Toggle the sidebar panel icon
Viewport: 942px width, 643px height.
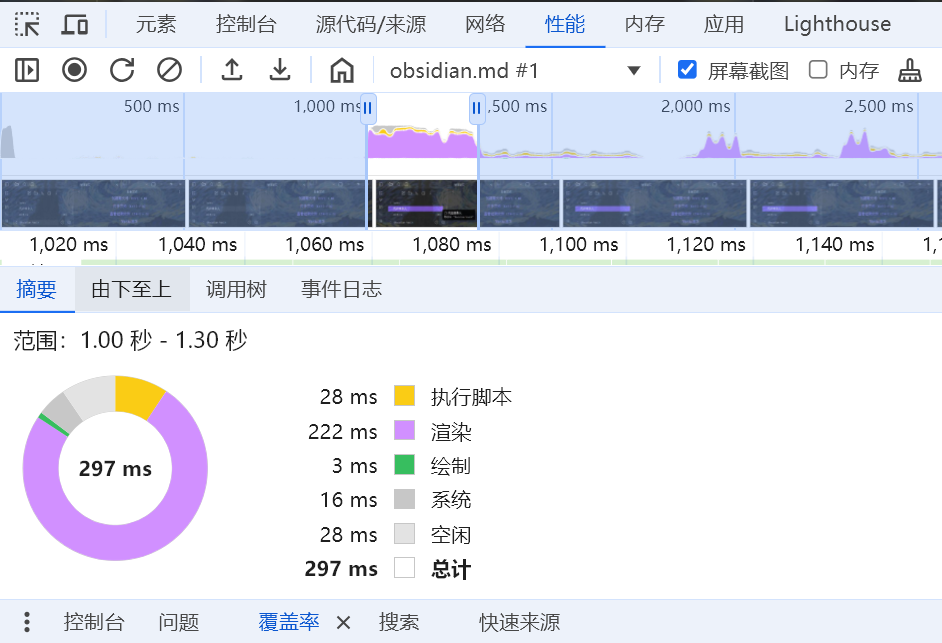(x=27, y=70)
